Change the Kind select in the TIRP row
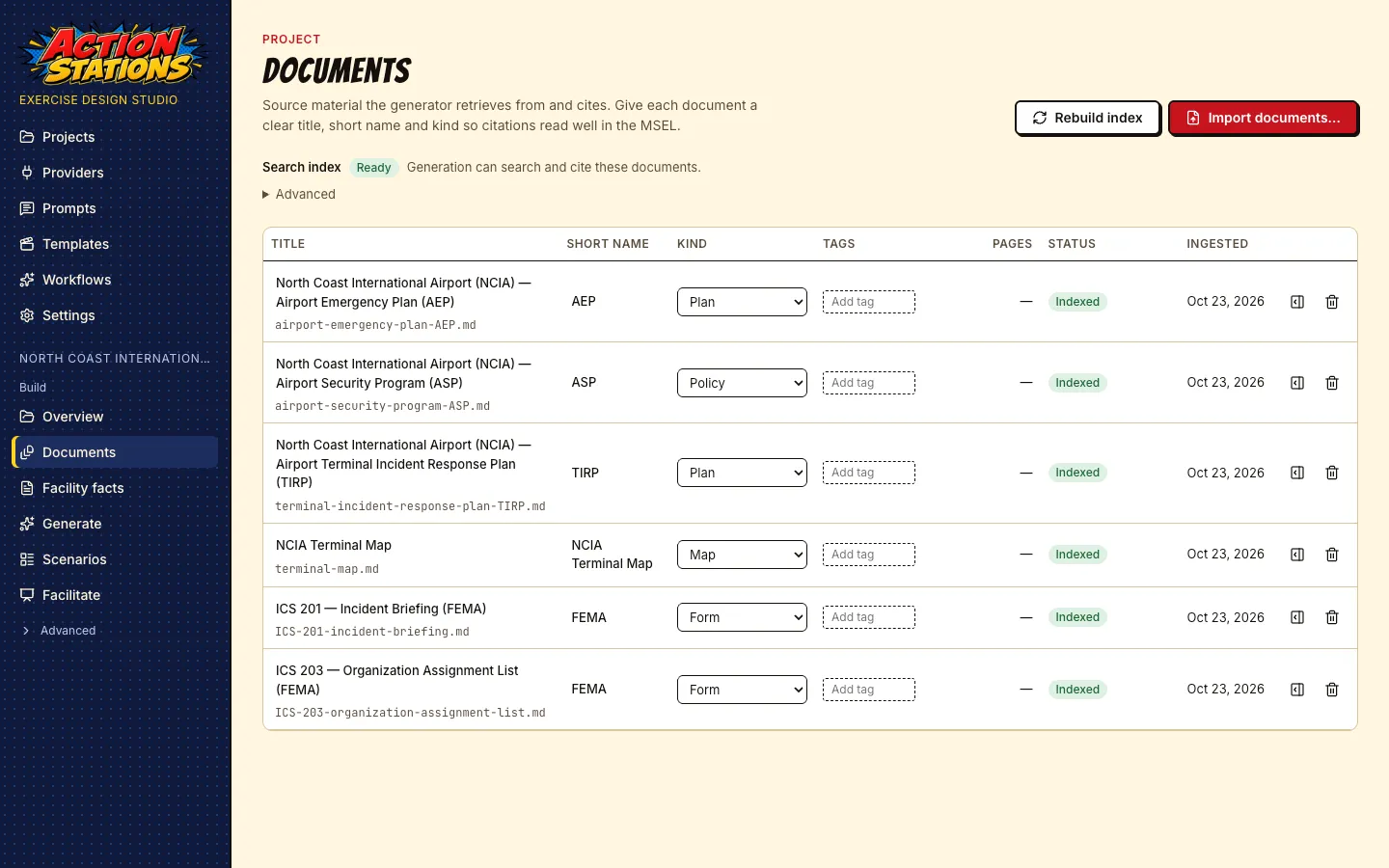This screenshot has width=1389, height=868. coord(742,473)
